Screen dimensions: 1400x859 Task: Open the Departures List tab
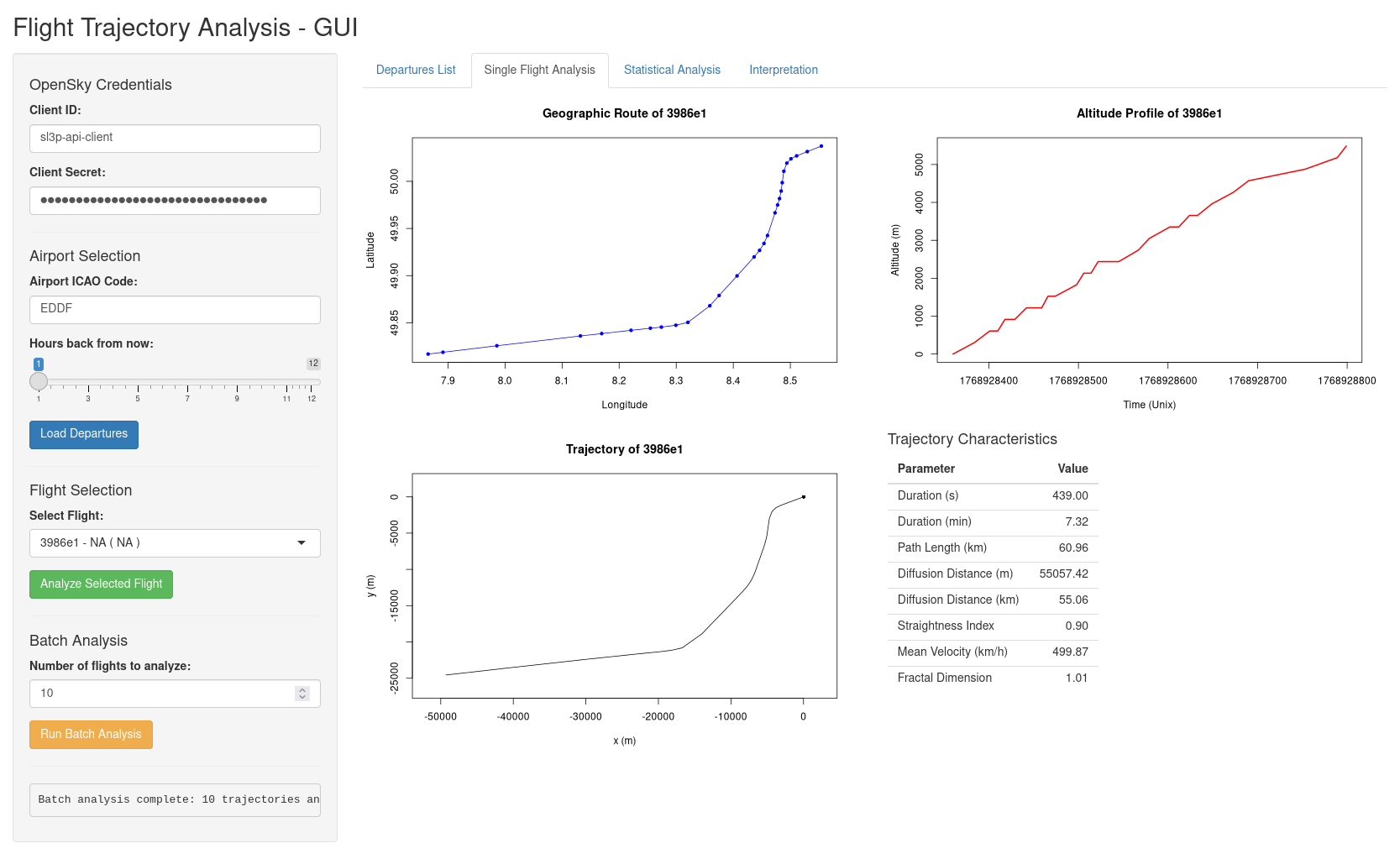coord(416,70)
